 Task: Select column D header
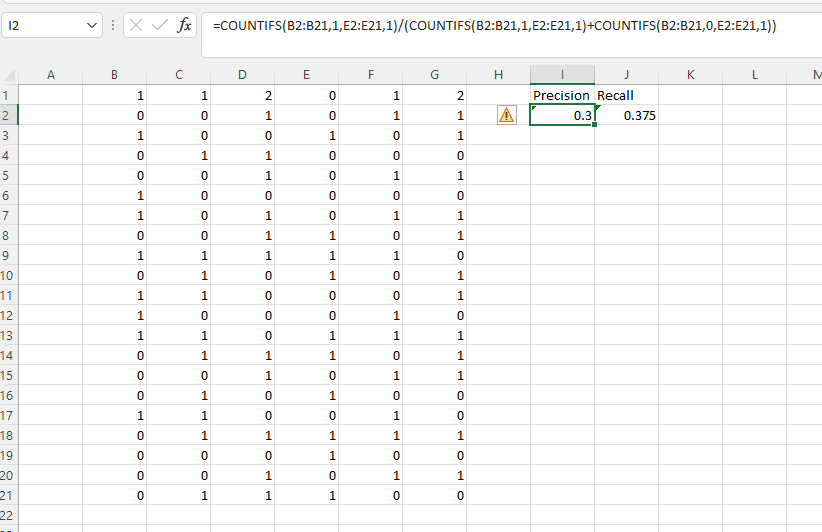pos(242,75)
